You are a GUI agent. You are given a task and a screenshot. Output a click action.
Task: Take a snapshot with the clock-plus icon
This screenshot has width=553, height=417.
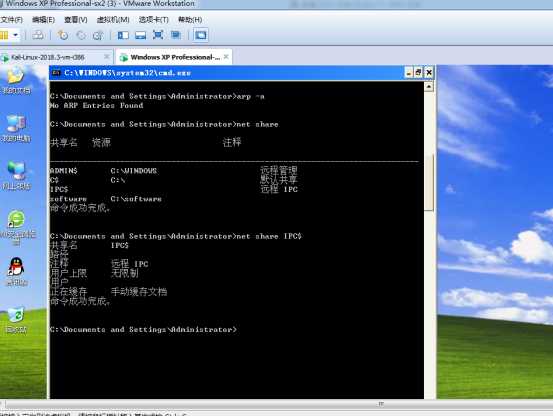pyautogui.click(x=63, y=35)
